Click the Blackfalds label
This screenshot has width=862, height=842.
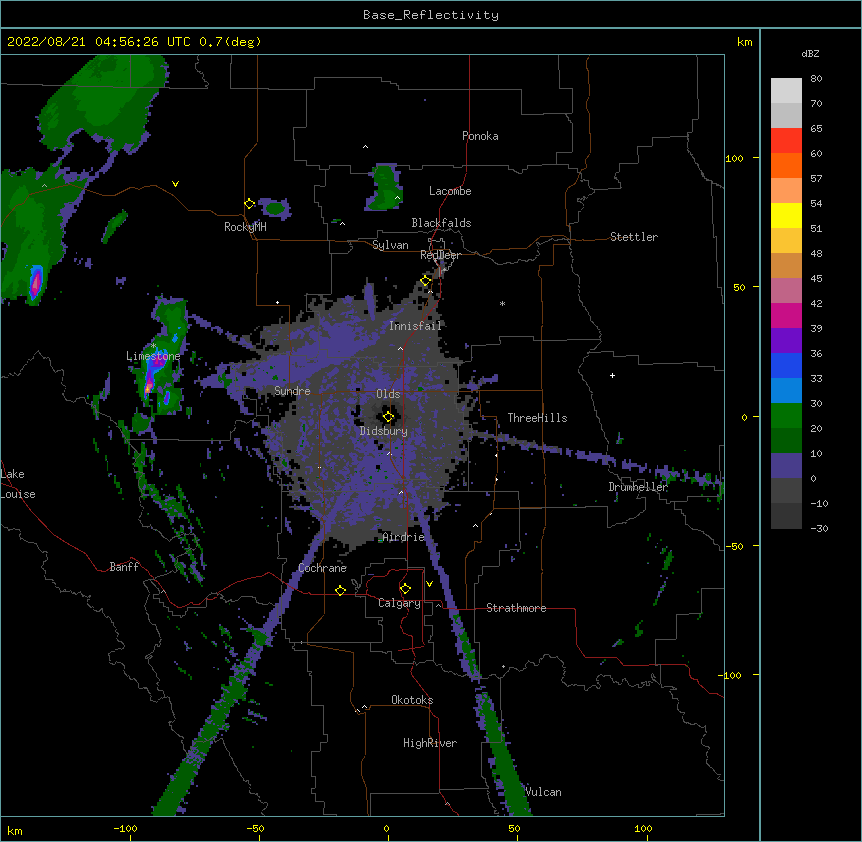441,223
